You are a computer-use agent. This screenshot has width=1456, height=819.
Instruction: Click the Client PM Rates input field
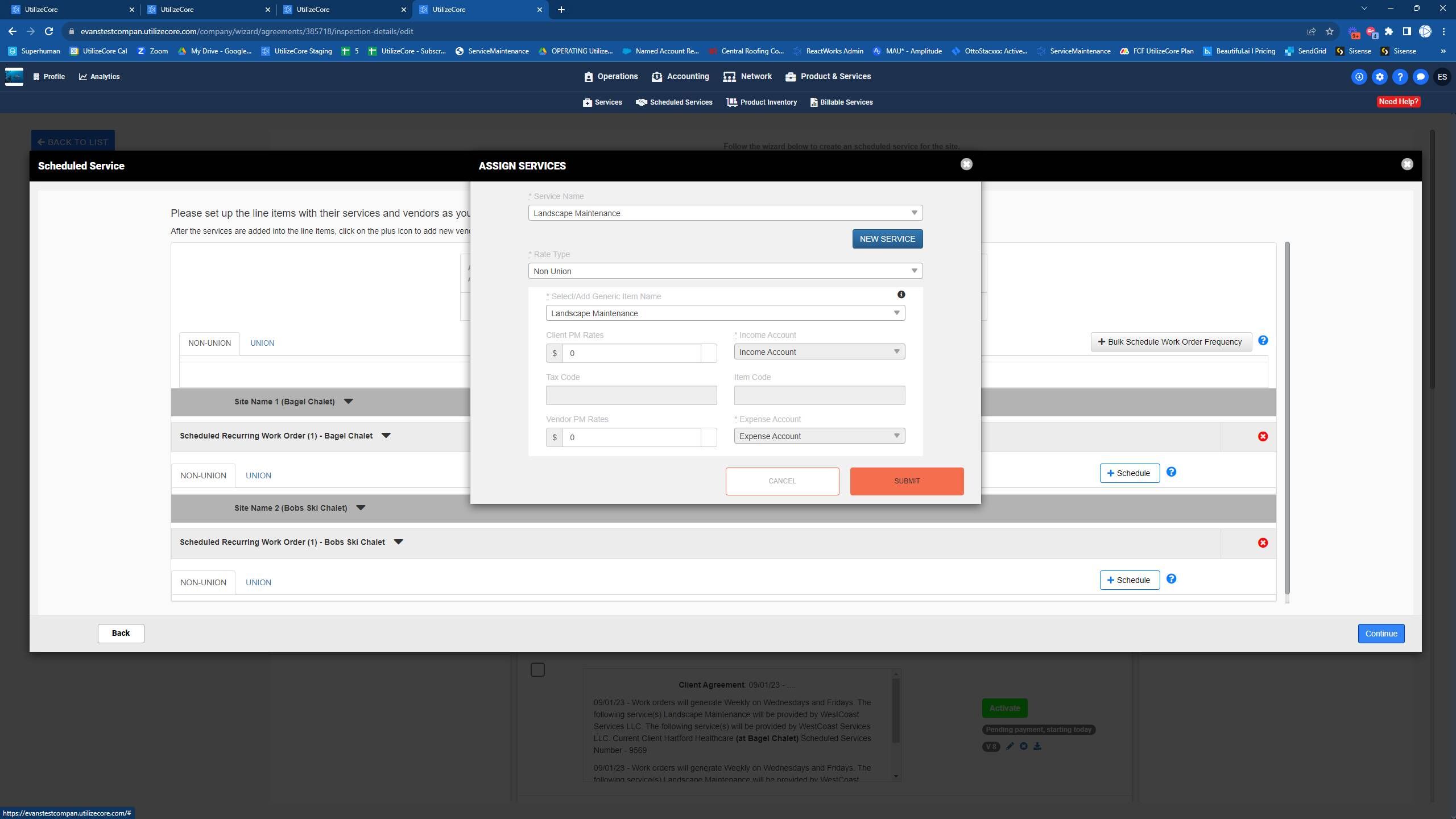pyautogui.click(x=631, y=353)
